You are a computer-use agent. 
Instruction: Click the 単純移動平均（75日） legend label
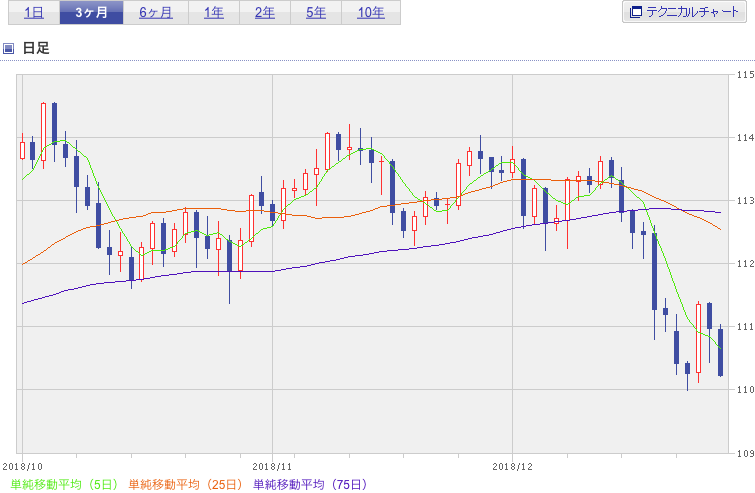pos(311,484)
